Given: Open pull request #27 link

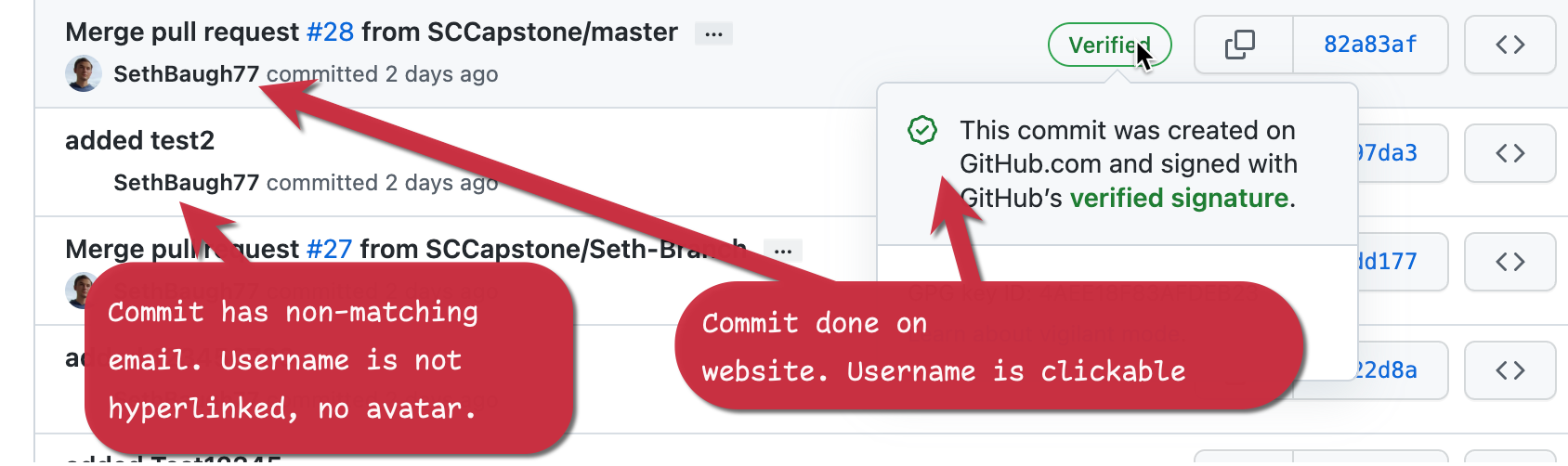Looking at the screenshot, I should (x=329, y=249).
